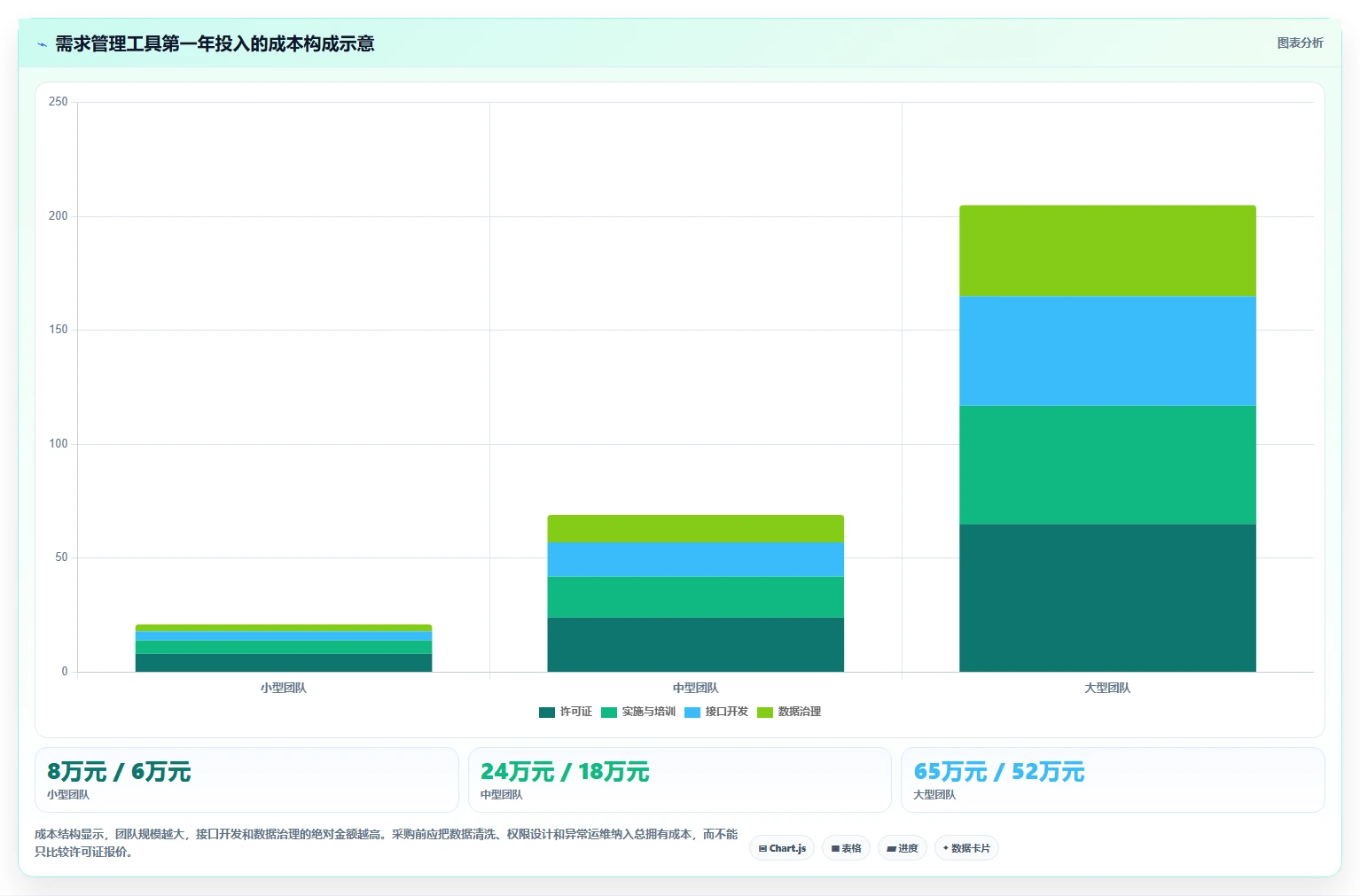Click the 200 y-axis tick label
The width and height of the screenshot is (1360, 896).
59,216
